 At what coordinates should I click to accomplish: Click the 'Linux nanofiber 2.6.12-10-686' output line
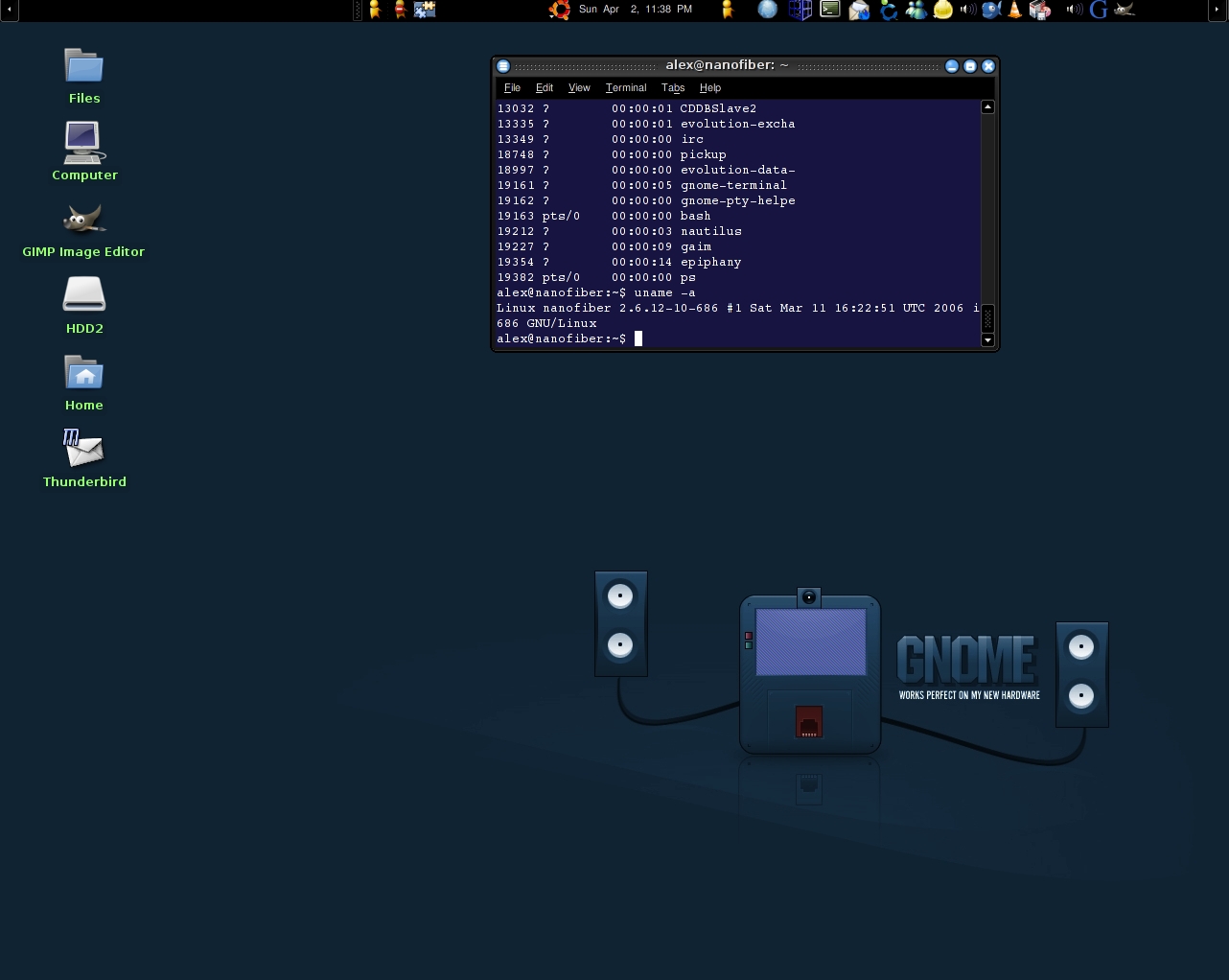point(738,308)
